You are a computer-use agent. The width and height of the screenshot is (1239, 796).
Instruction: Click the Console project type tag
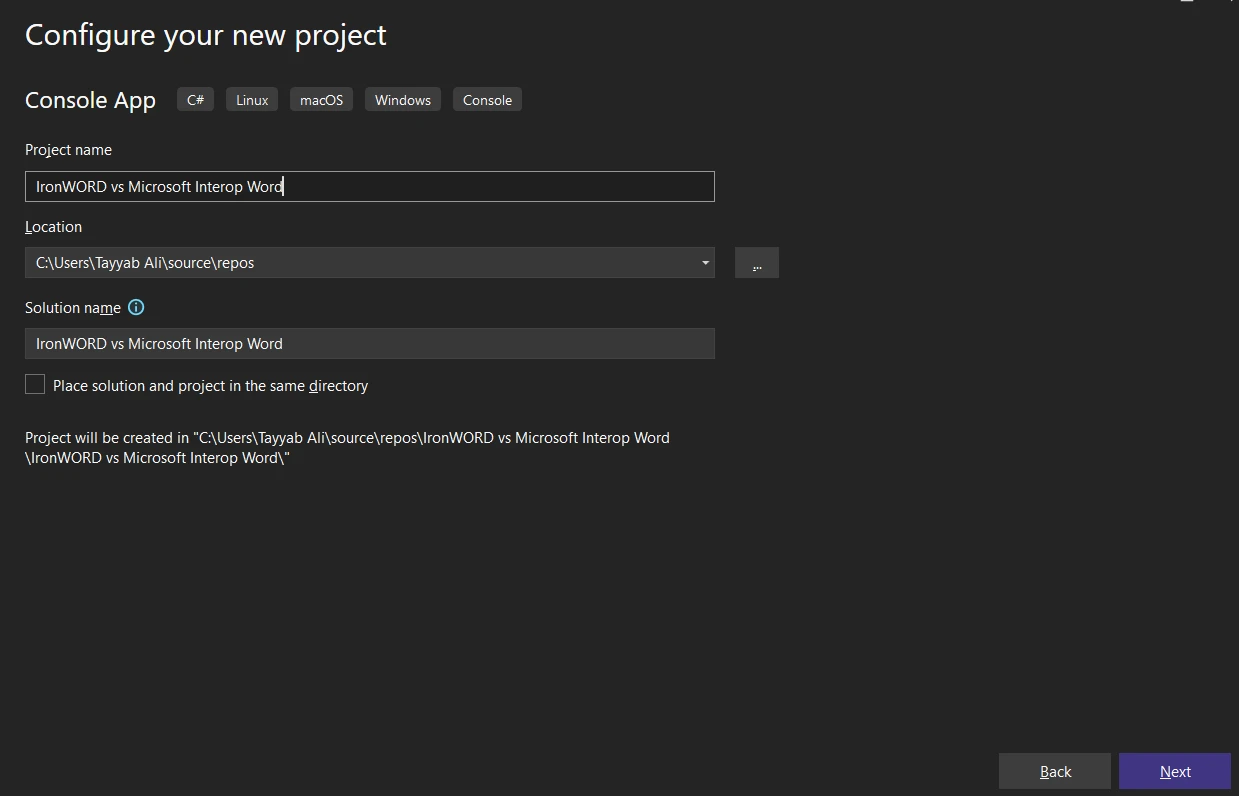pyautogui.click(x=487, y=100)
